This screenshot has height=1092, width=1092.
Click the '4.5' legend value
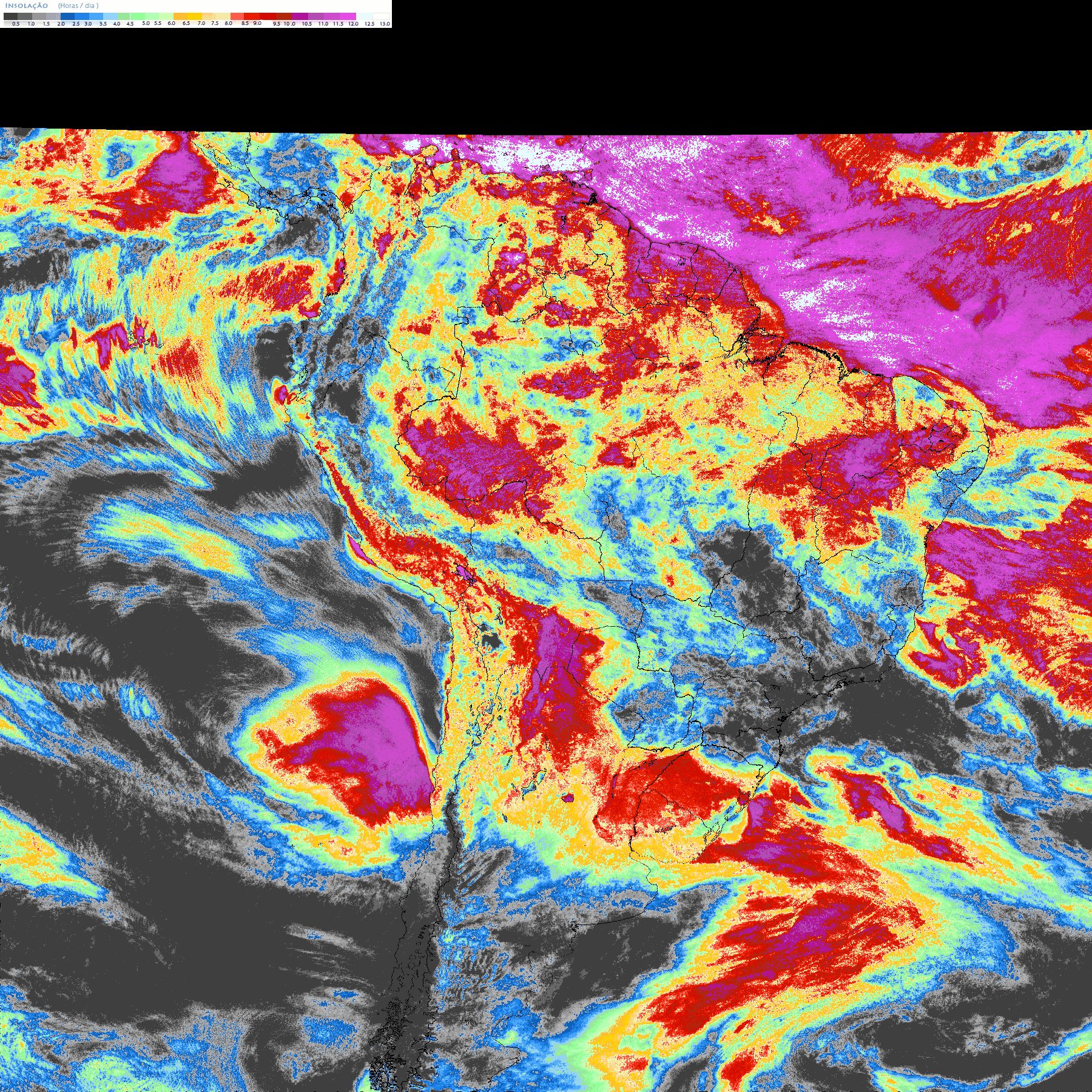(130, 24)
